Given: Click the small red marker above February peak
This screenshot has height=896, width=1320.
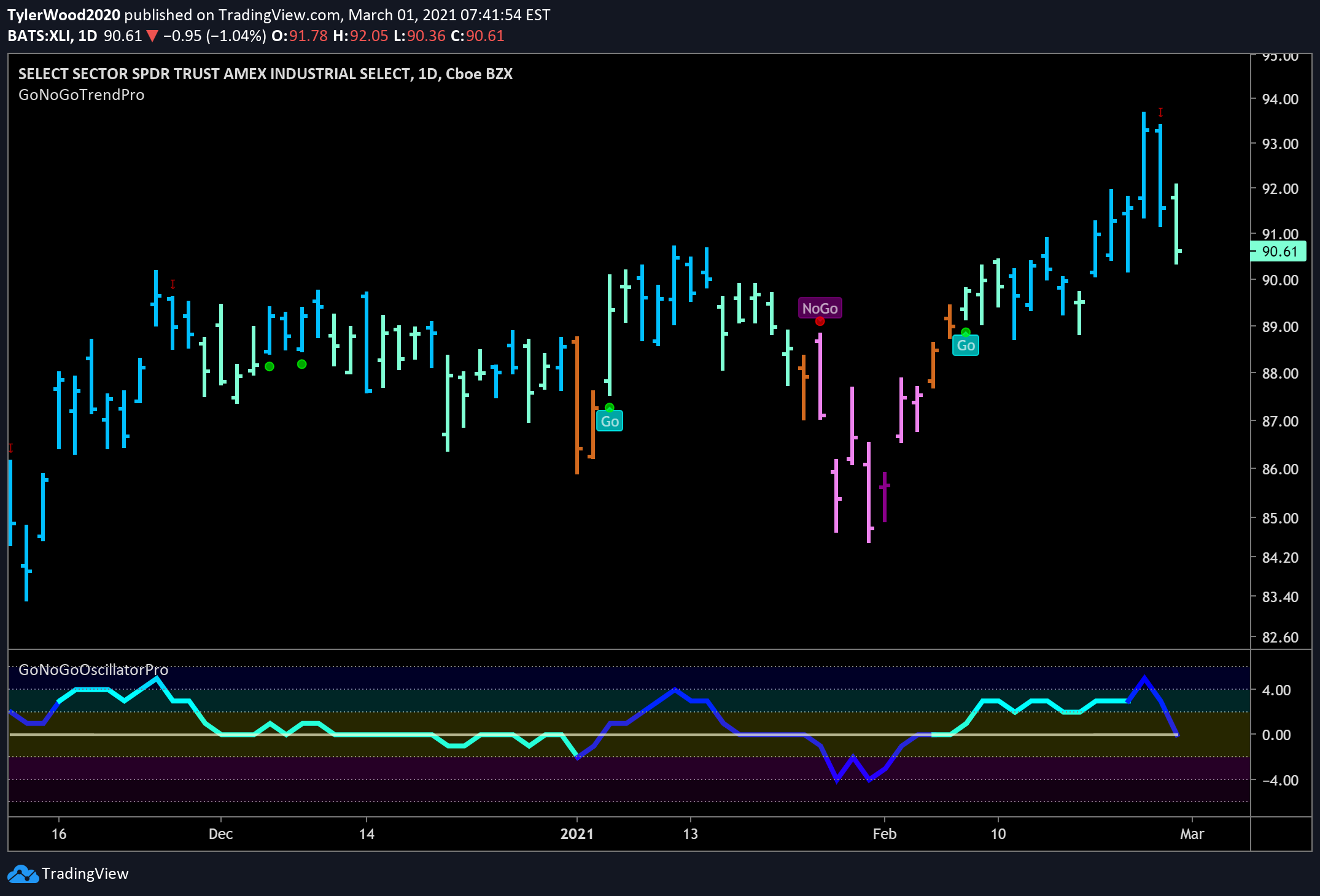Looking at the screenshot, I should [x=1160, y=112].
